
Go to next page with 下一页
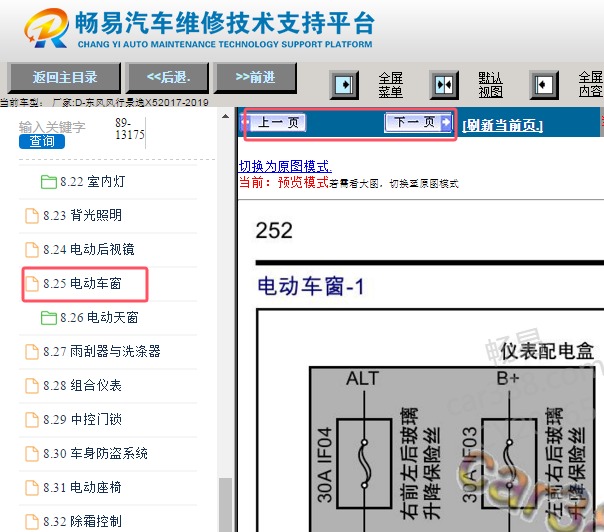pyautogui.click(x=418, y=123)
